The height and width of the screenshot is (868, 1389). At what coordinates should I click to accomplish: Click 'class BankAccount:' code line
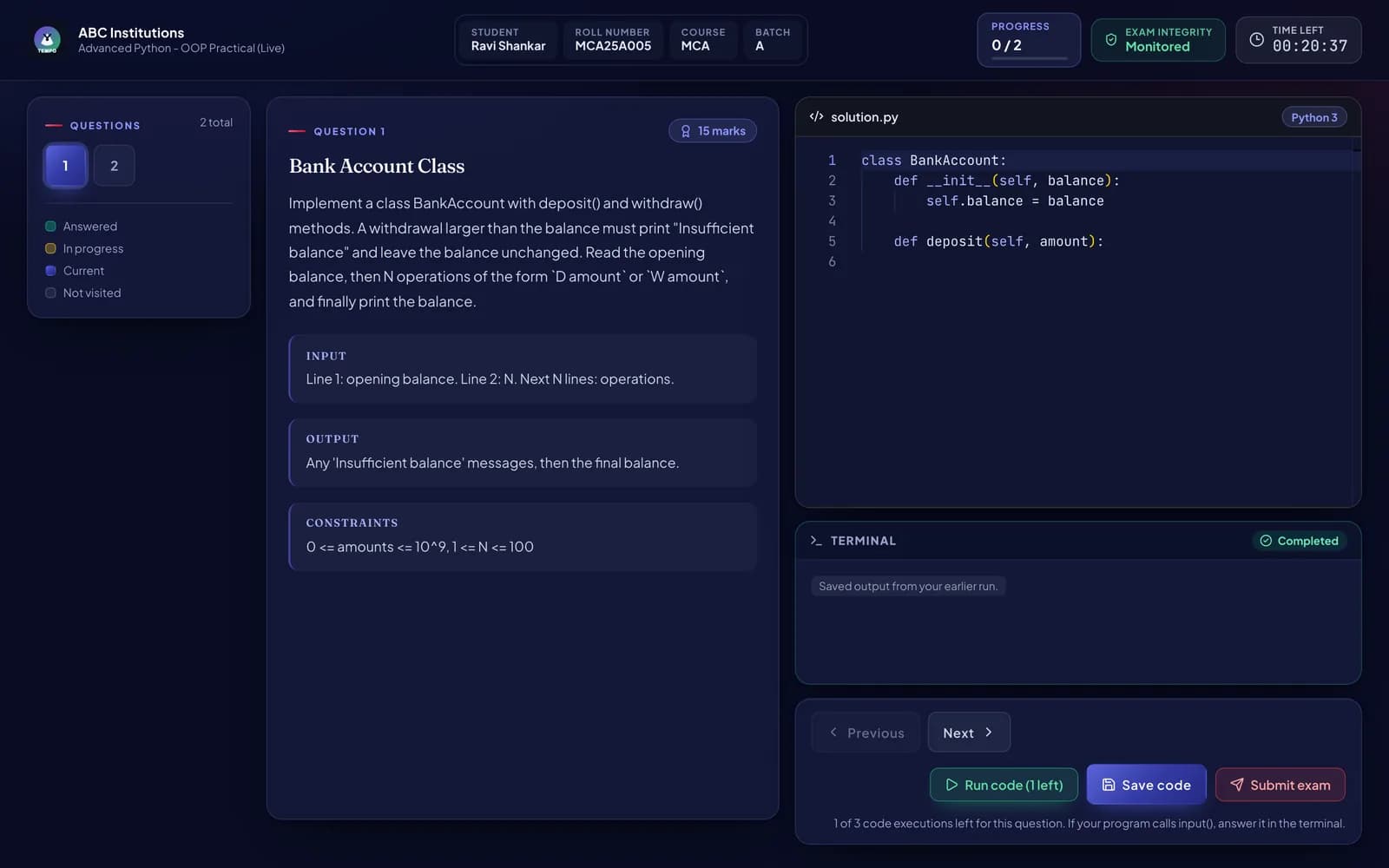933,161
